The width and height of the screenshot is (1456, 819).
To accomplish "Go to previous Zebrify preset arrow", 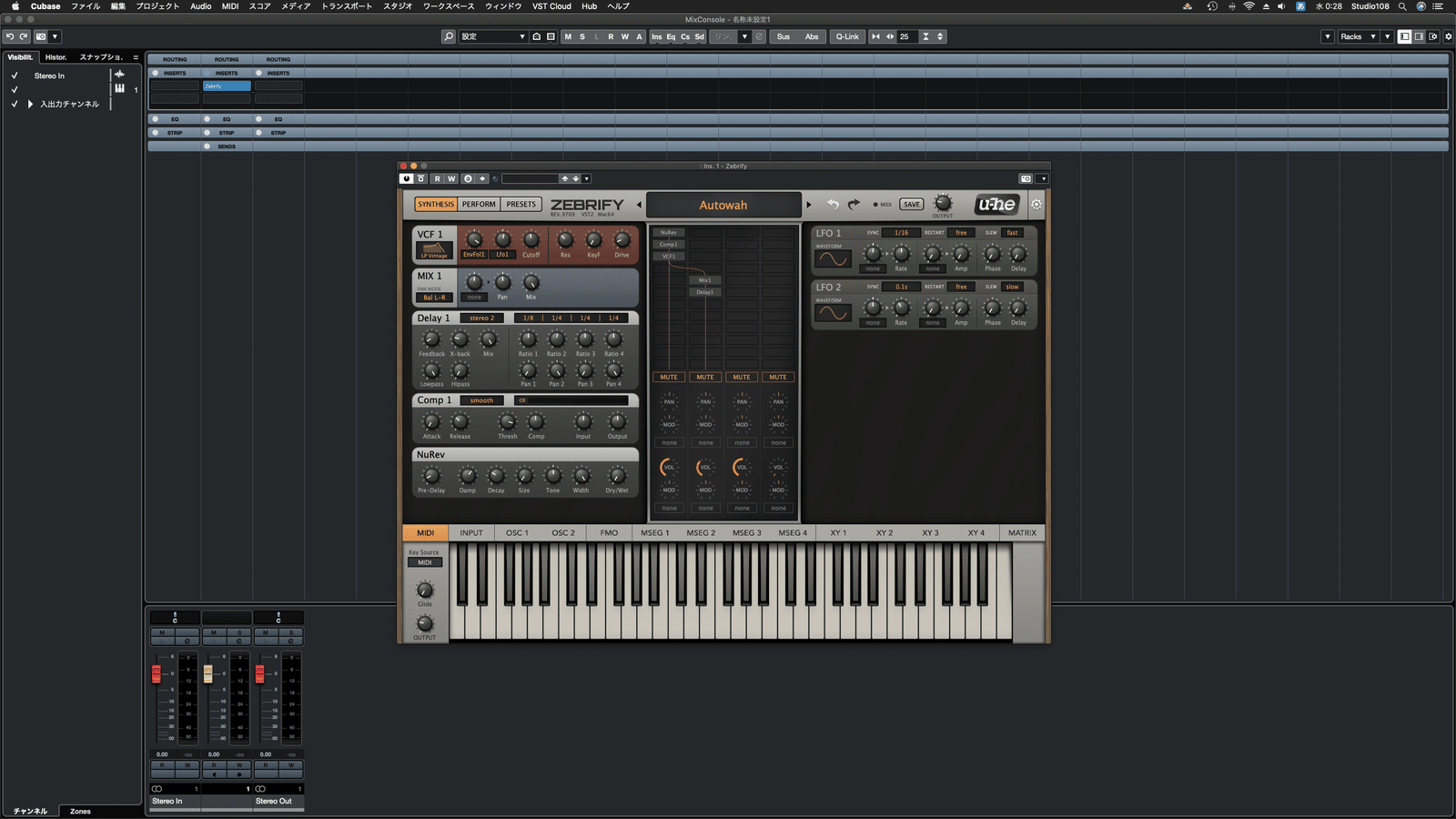I will 639,205.
